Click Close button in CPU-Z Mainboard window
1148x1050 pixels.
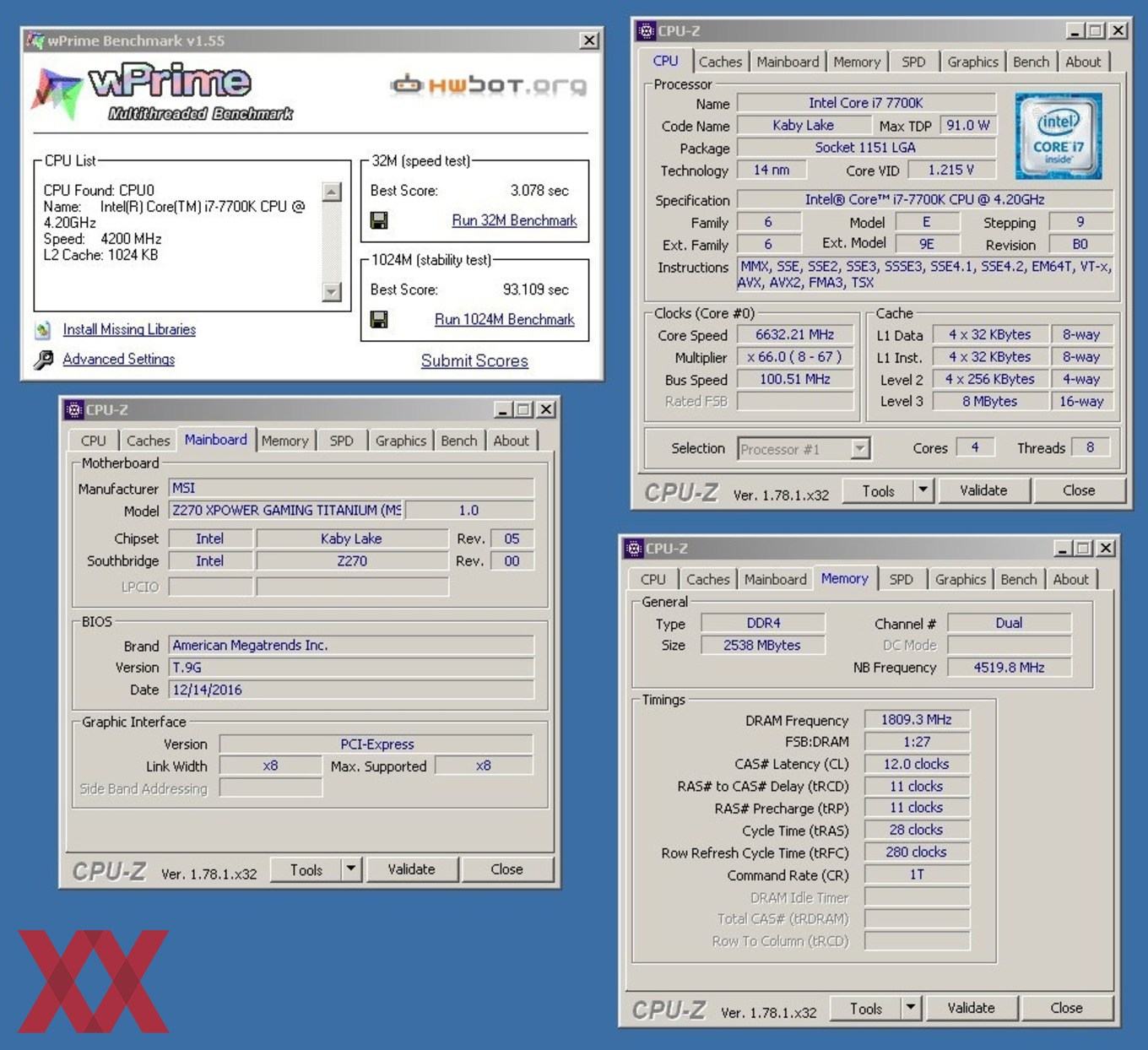506,869
